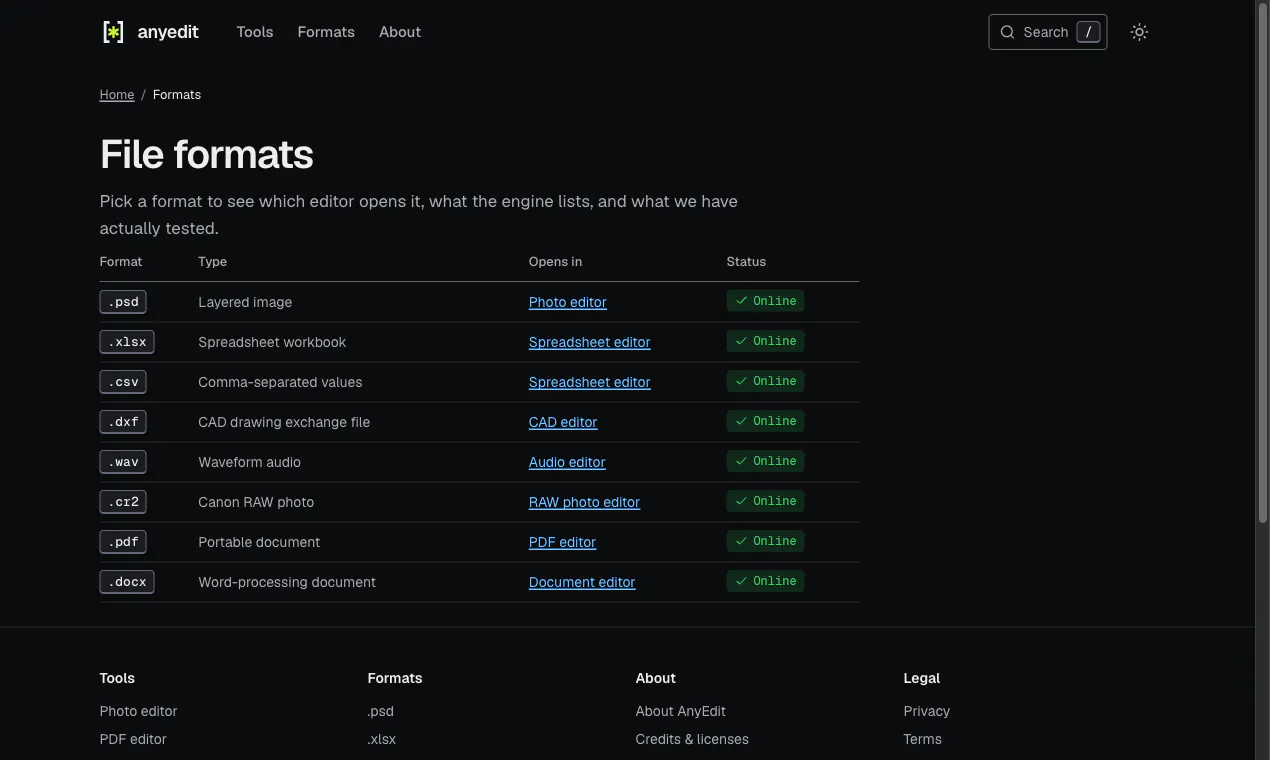
Task: Toggle the light/dark theme sun icon
Action: (x=1139, y=32)
